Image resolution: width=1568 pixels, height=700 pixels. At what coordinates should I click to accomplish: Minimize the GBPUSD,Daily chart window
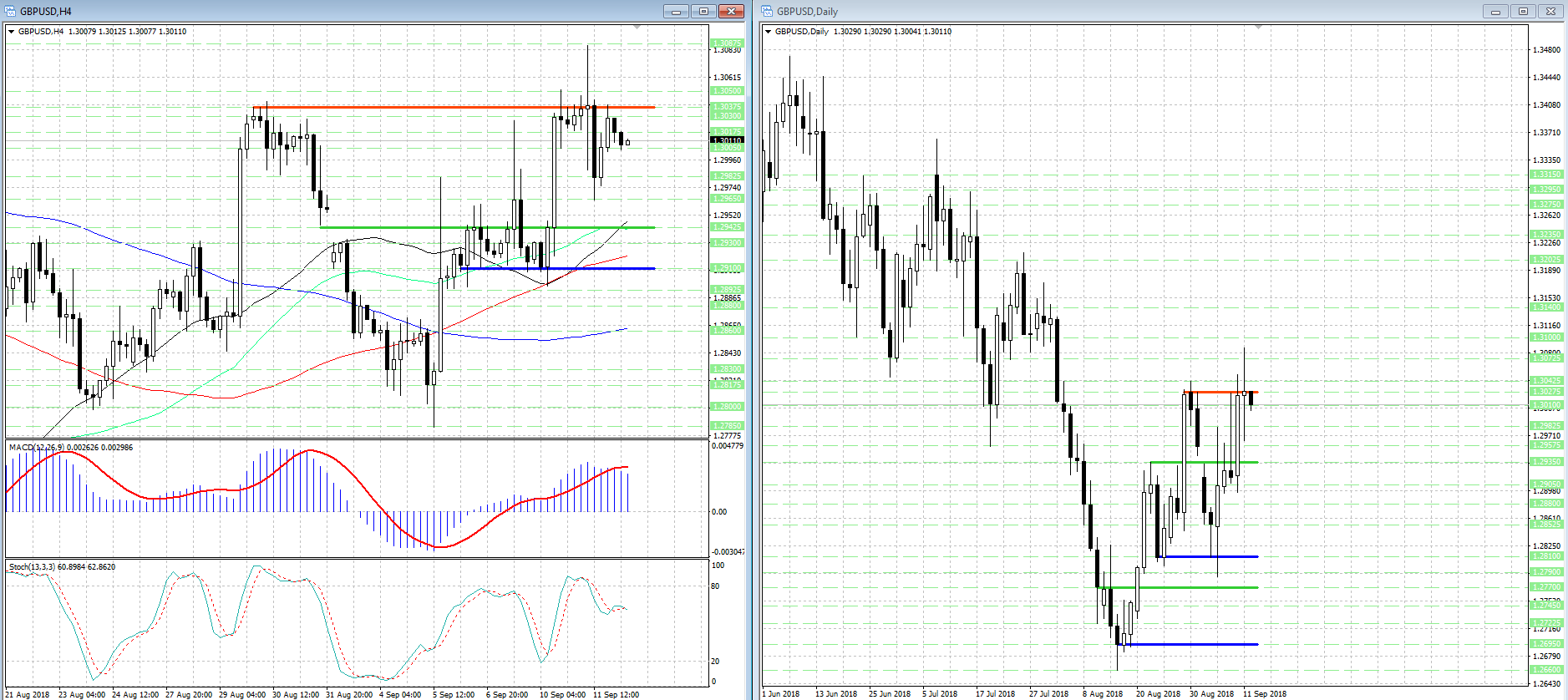[1495, 11]
